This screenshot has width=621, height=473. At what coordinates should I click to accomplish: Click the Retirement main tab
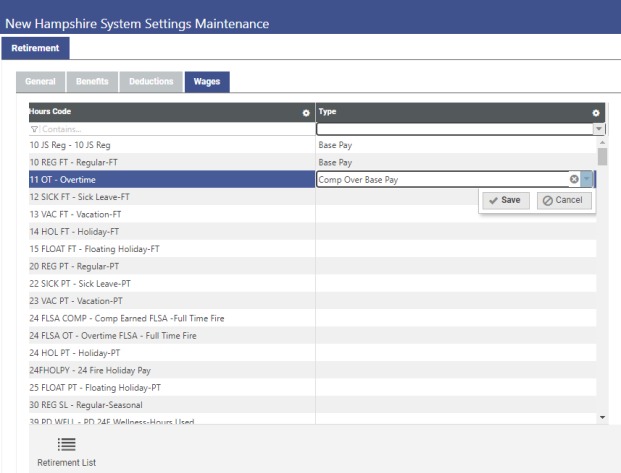point(35,47)
